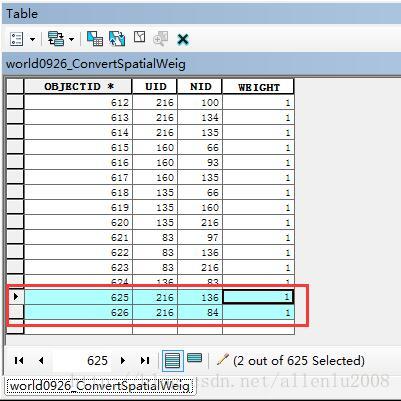Click the grayed Zoom To Selected icon
The height and width of the screenshot is (401, 401).
pos(160,39)
